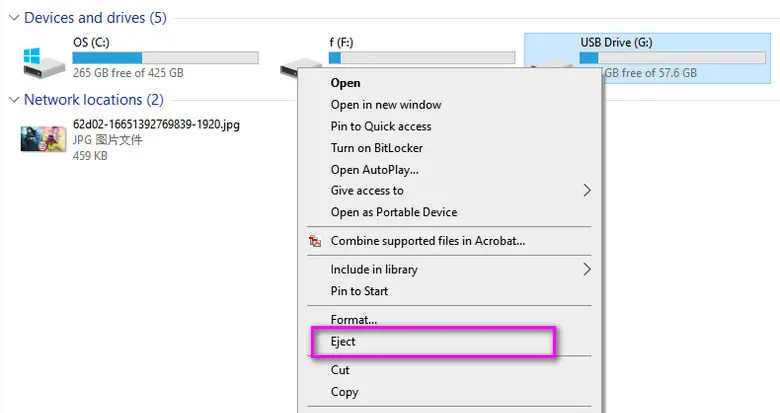Image resolution: width=780 pixels, height=413 pixels.
Task: Click the 265 GB free of 425 GB text
Action: click(x=128, y=73)
